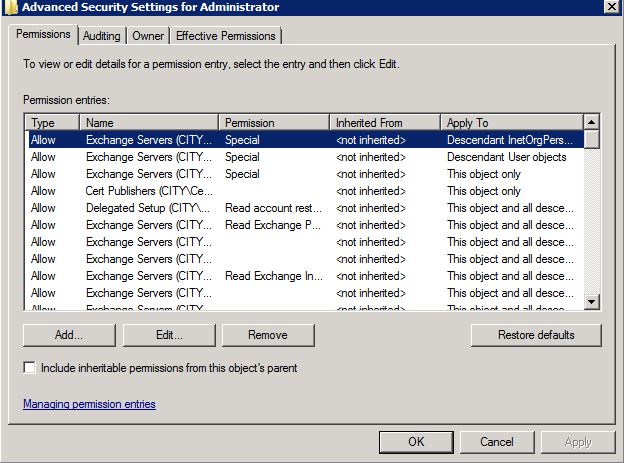Select the Delegated Setup entry
Viewport: 624px width, 463px height.
tap(306, 208)
